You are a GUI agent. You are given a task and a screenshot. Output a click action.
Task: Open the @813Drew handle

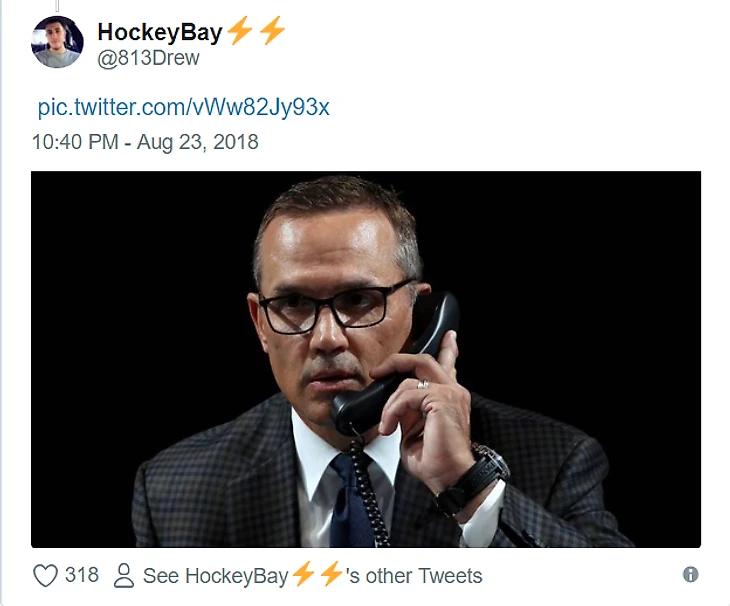148,58
